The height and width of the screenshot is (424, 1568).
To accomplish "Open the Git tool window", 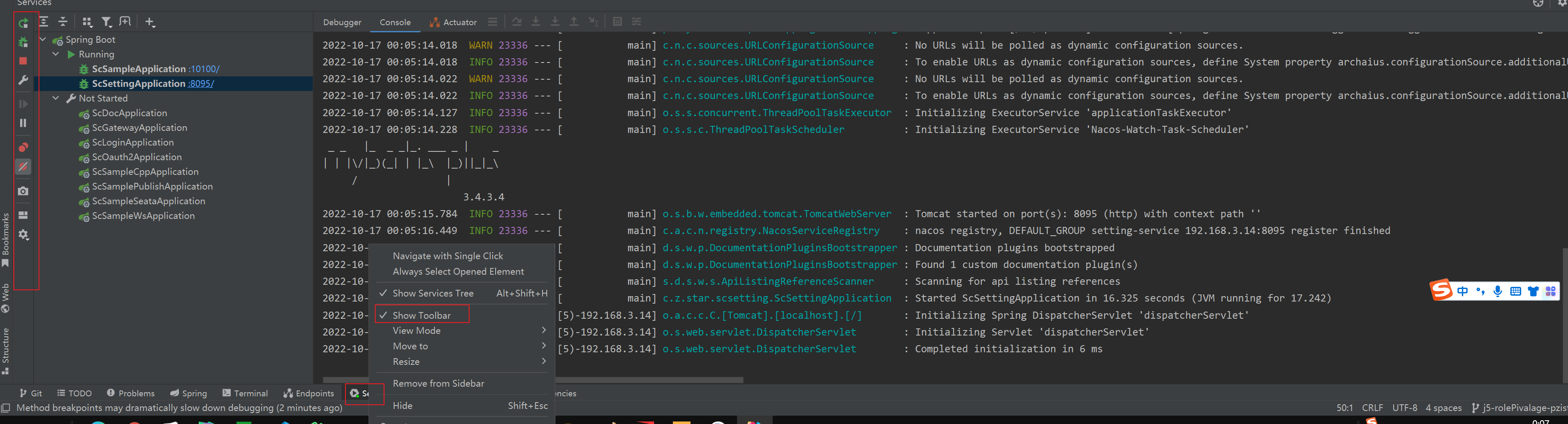I will 31,393.
